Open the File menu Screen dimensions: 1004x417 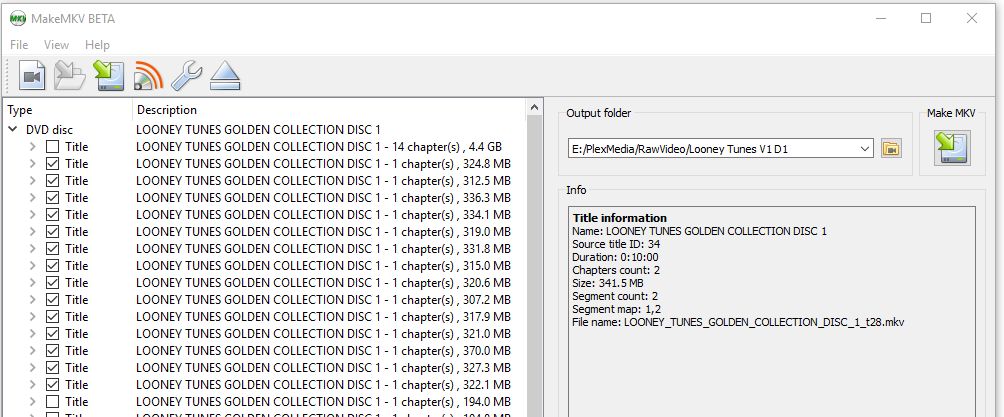coord(20,45)
